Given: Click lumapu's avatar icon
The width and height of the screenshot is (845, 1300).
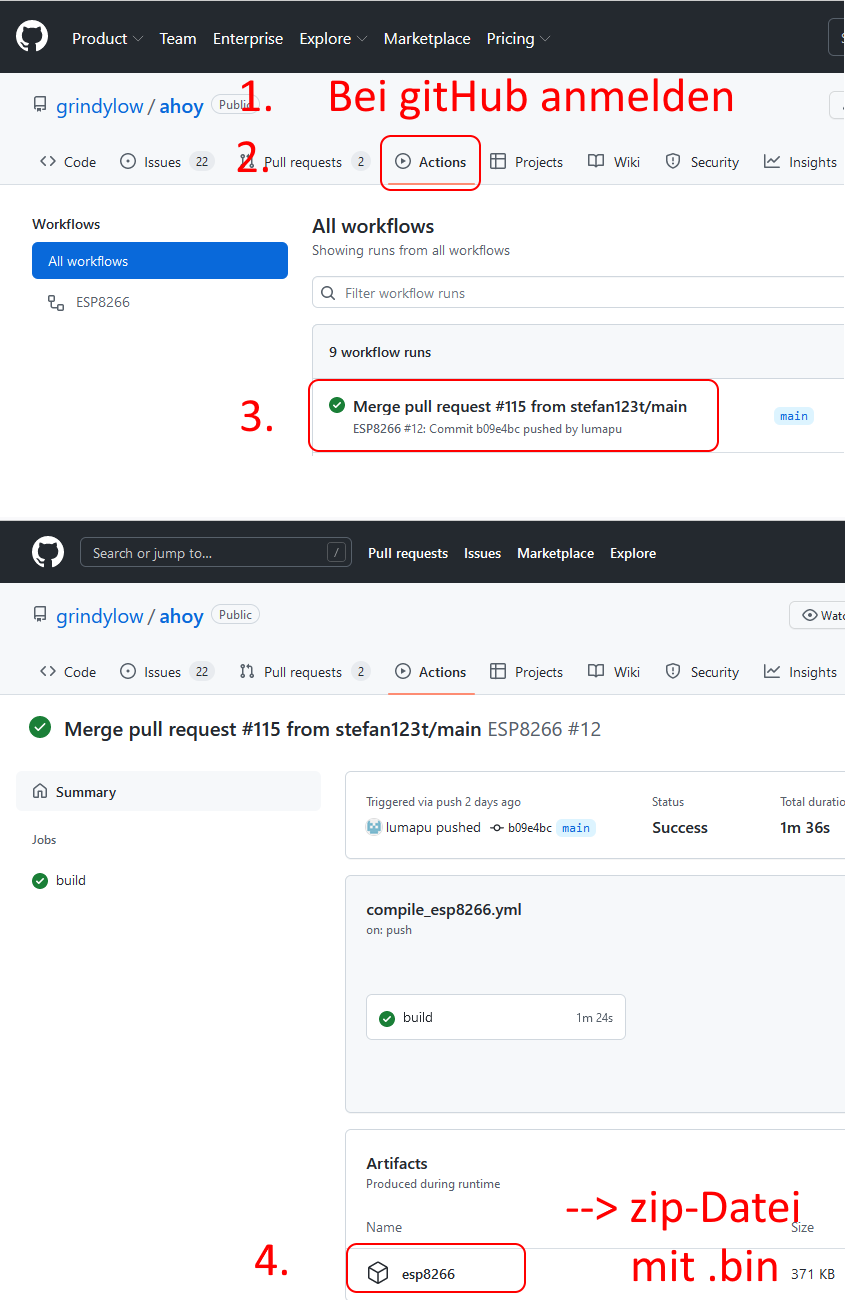Looking at the screenshot, I should point(374,827).
